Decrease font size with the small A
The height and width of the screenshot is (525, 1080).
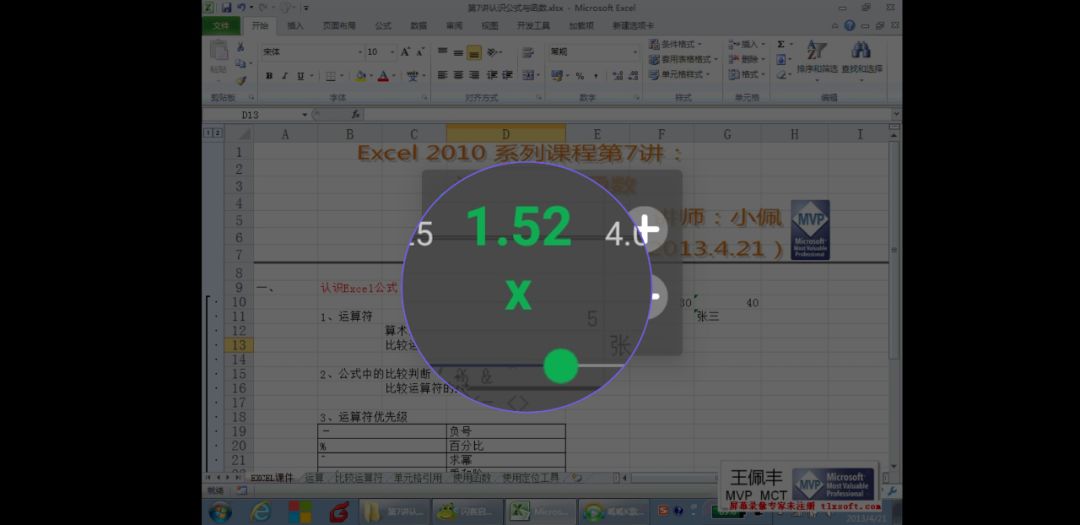pyautogui.click(x=420, y=52)
